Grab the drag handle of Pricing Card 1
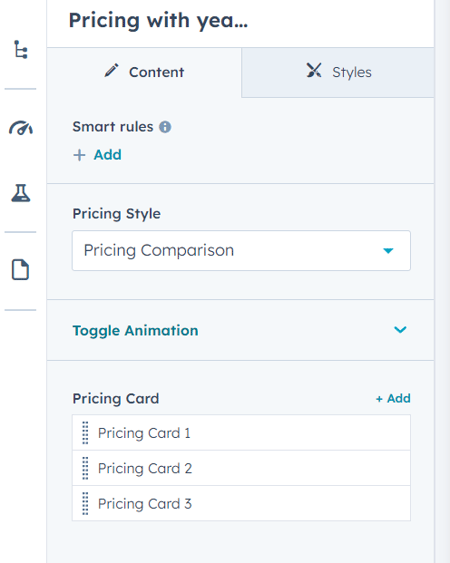This screenshot has width=450, height=563. click(x=85, y=433)
